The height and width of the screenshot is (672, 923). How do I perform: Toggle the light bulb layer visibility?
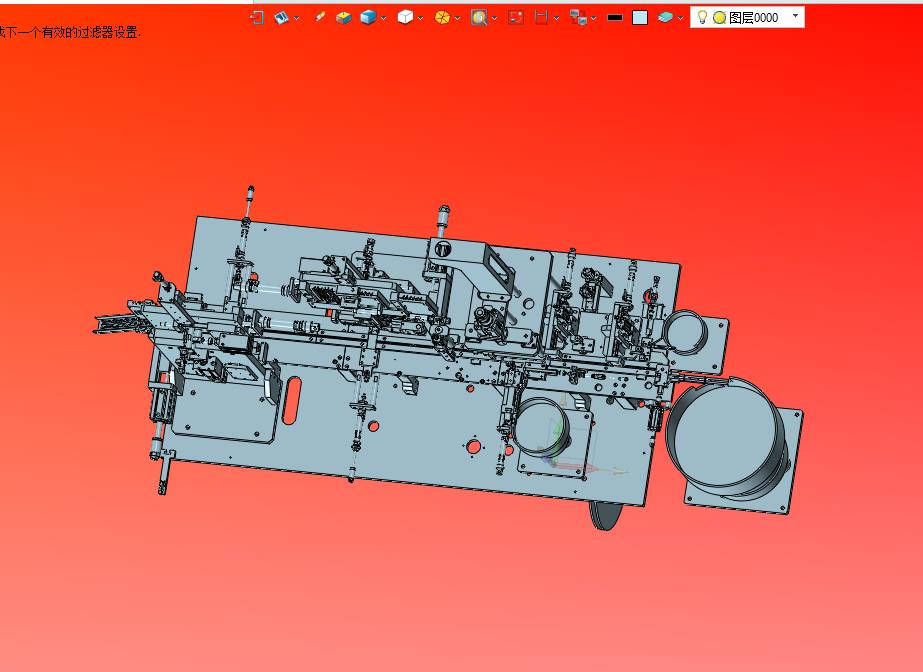[x=702, y=18]
